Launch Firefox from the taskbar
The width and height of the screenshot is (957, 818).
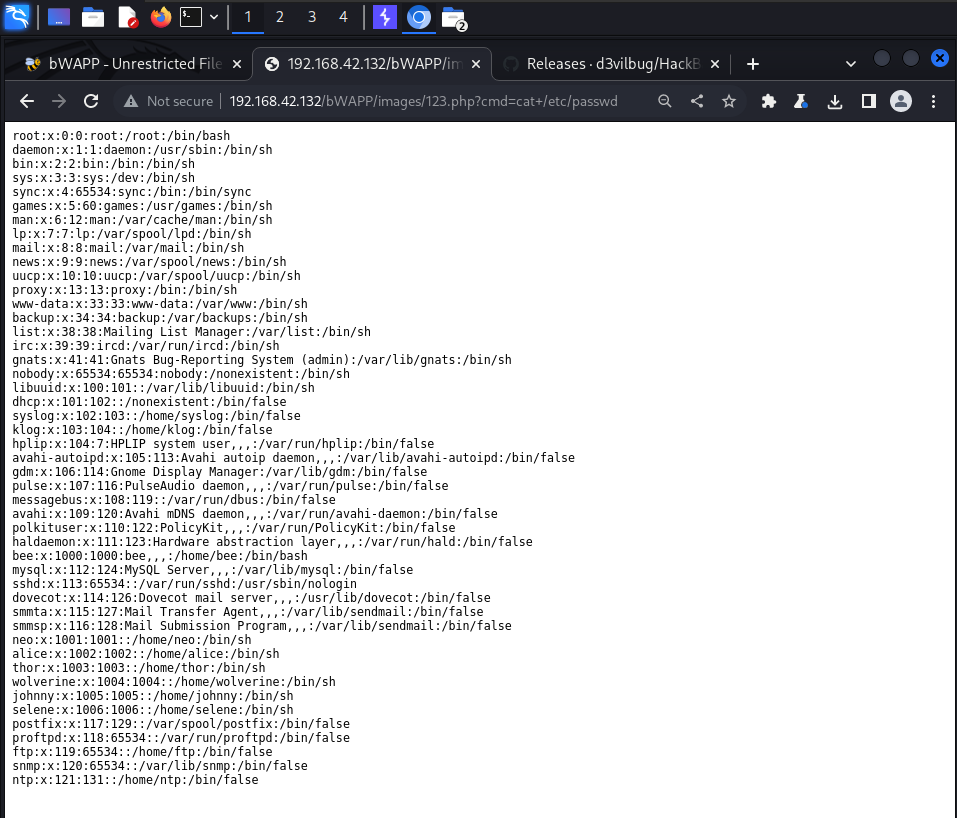click(160, 17)
